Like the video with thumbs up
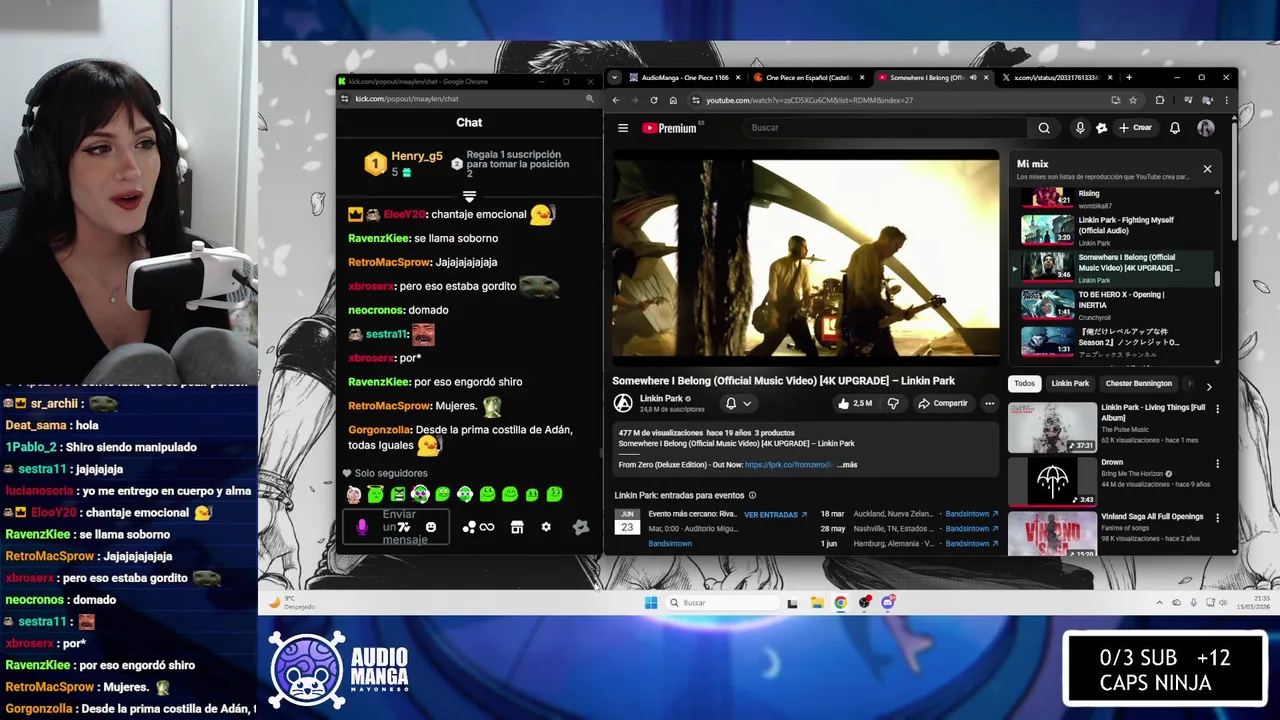1280x720 pixels. [855, 403]
